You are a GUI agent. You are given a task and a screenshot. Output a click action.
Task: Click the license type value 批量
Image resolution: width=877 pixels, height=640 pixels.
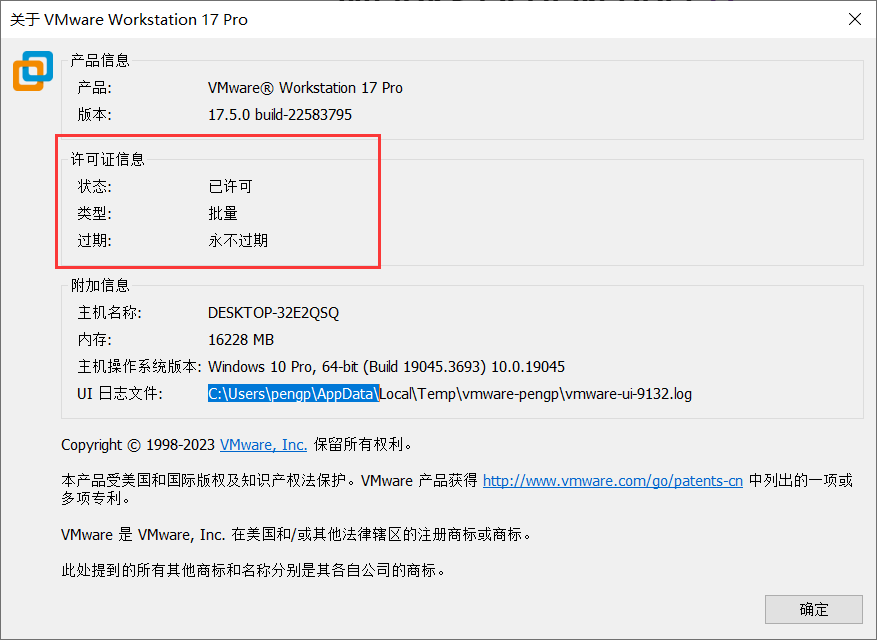point(223,213)
